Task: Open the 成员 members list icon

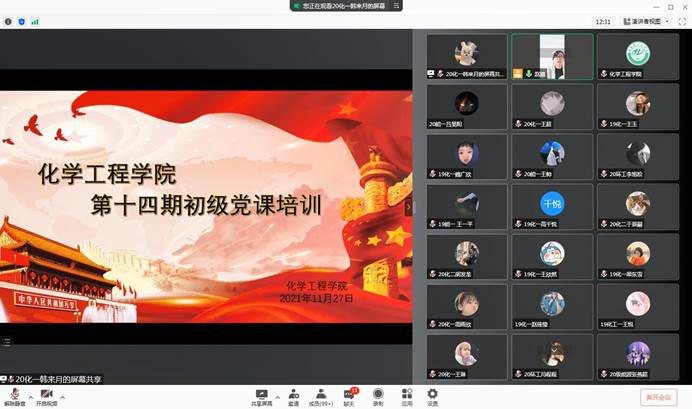Action: click(x=321, y=394)
